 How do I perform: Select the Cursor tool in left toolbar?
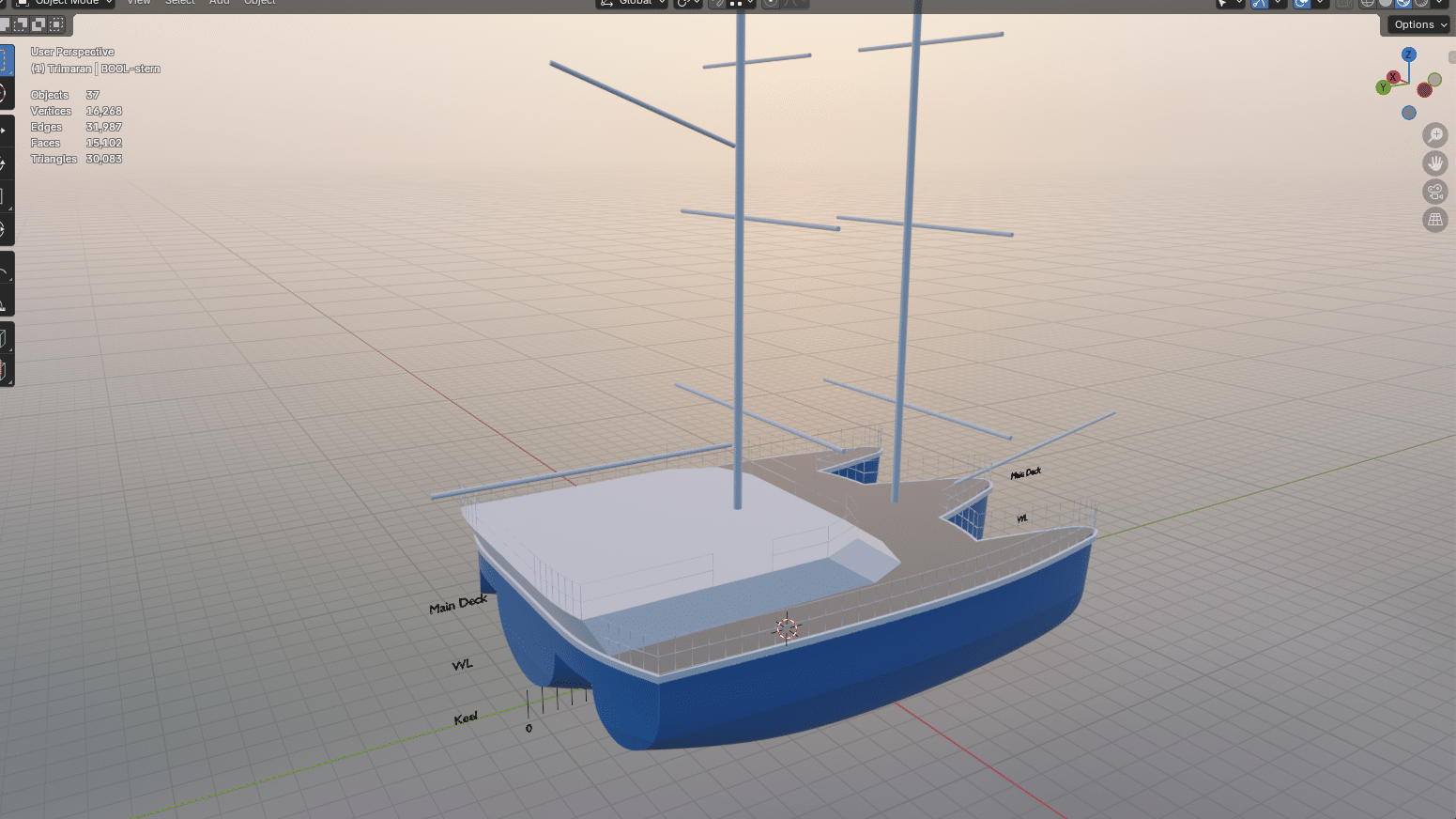[4, 93]
